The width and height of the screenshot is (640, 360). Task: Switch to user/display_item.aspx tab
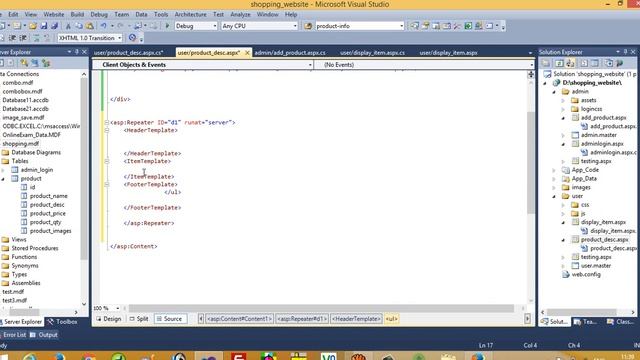448,53
